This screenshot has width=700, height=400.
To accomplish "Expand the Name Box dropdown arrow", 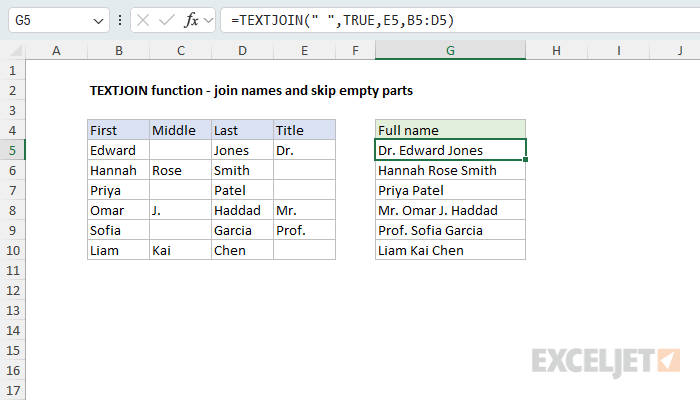I will tap(98, 21).
